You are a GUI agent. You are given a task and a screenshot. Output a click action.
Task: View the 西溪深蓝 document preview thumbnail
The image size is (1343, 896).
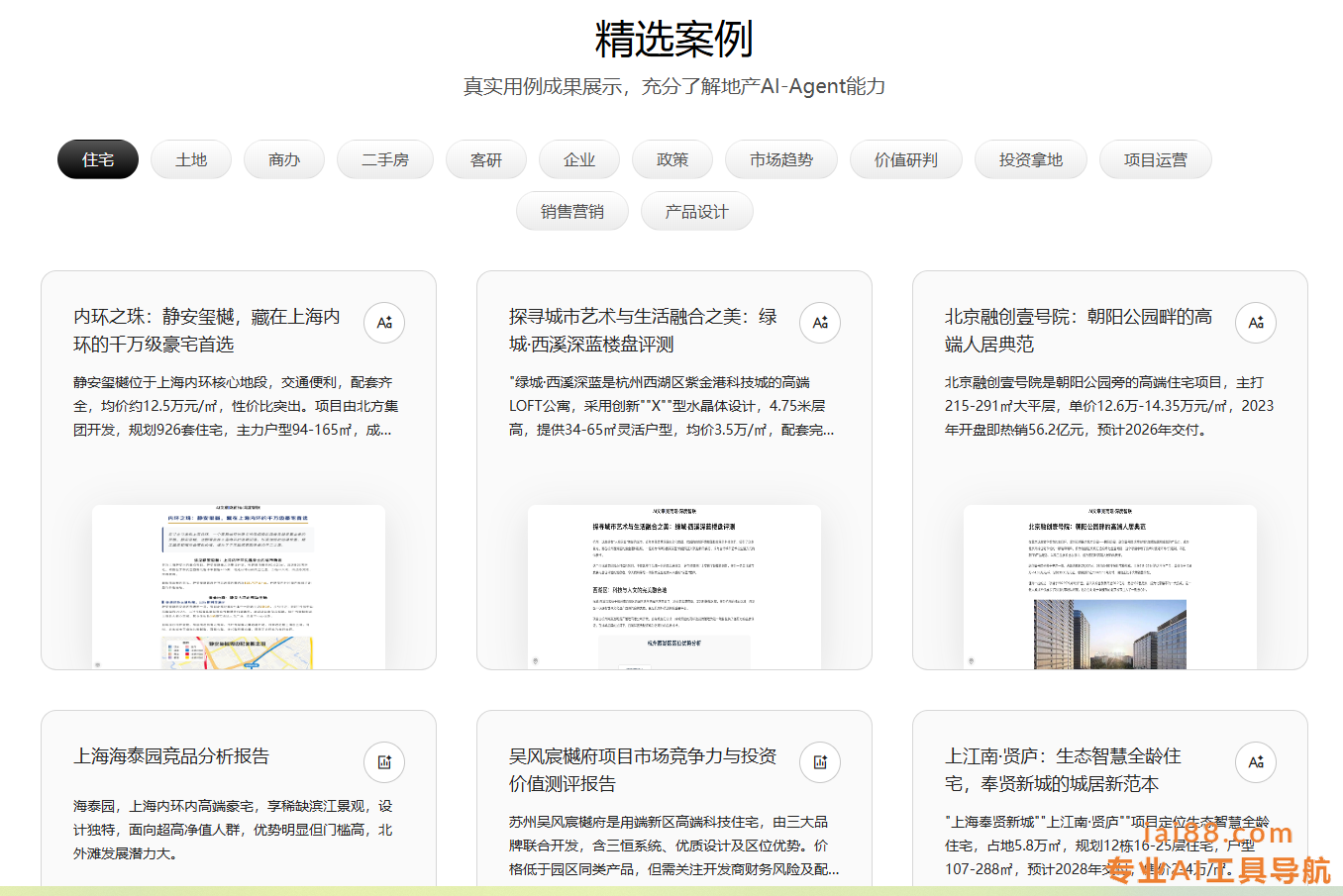(674, 587)
